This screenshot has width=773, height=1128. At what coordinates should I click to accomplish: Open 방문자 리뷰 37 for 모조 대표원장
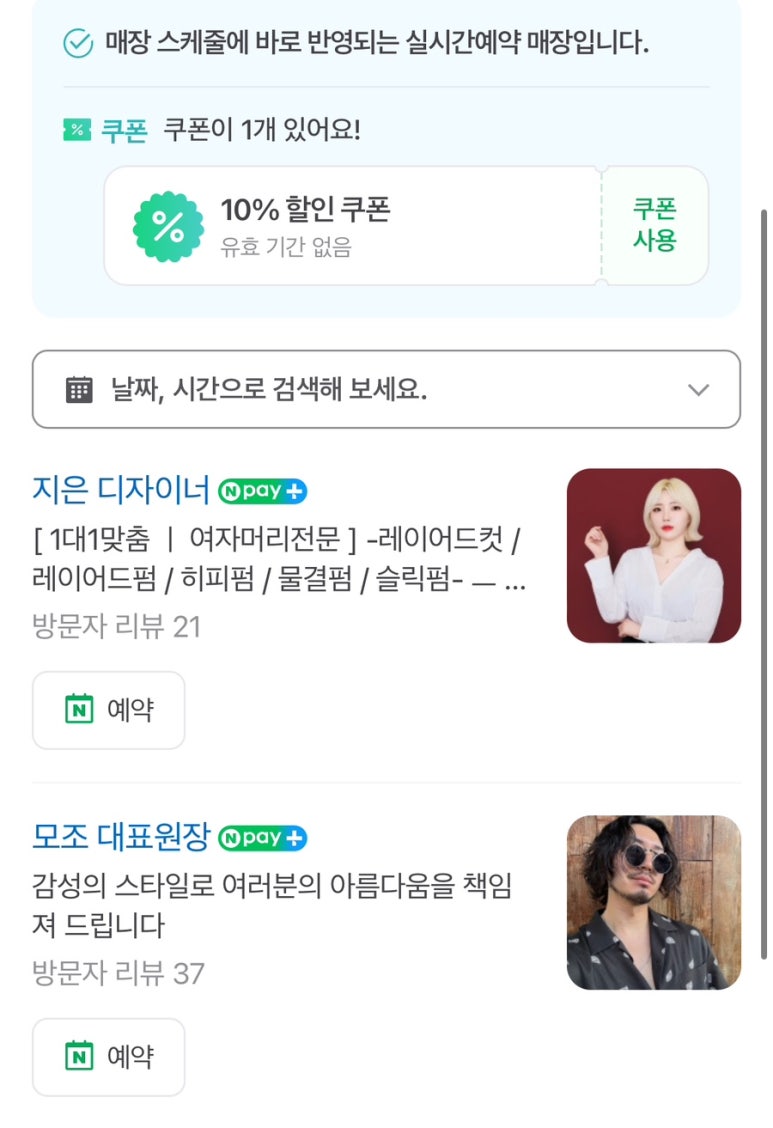pyautogui.click(x=118, y=973)
